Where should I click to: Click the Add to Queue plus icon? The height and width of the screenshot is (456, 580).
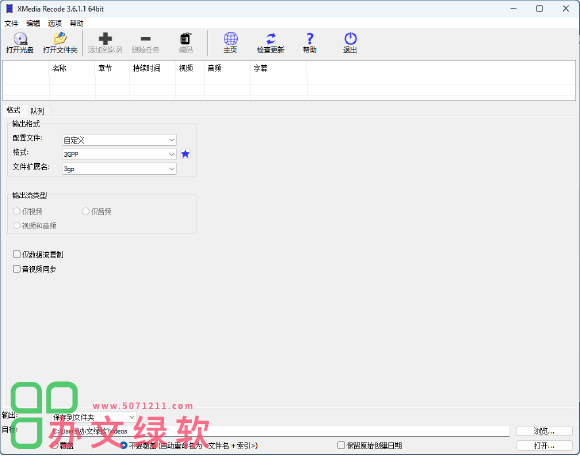[105, 39]
